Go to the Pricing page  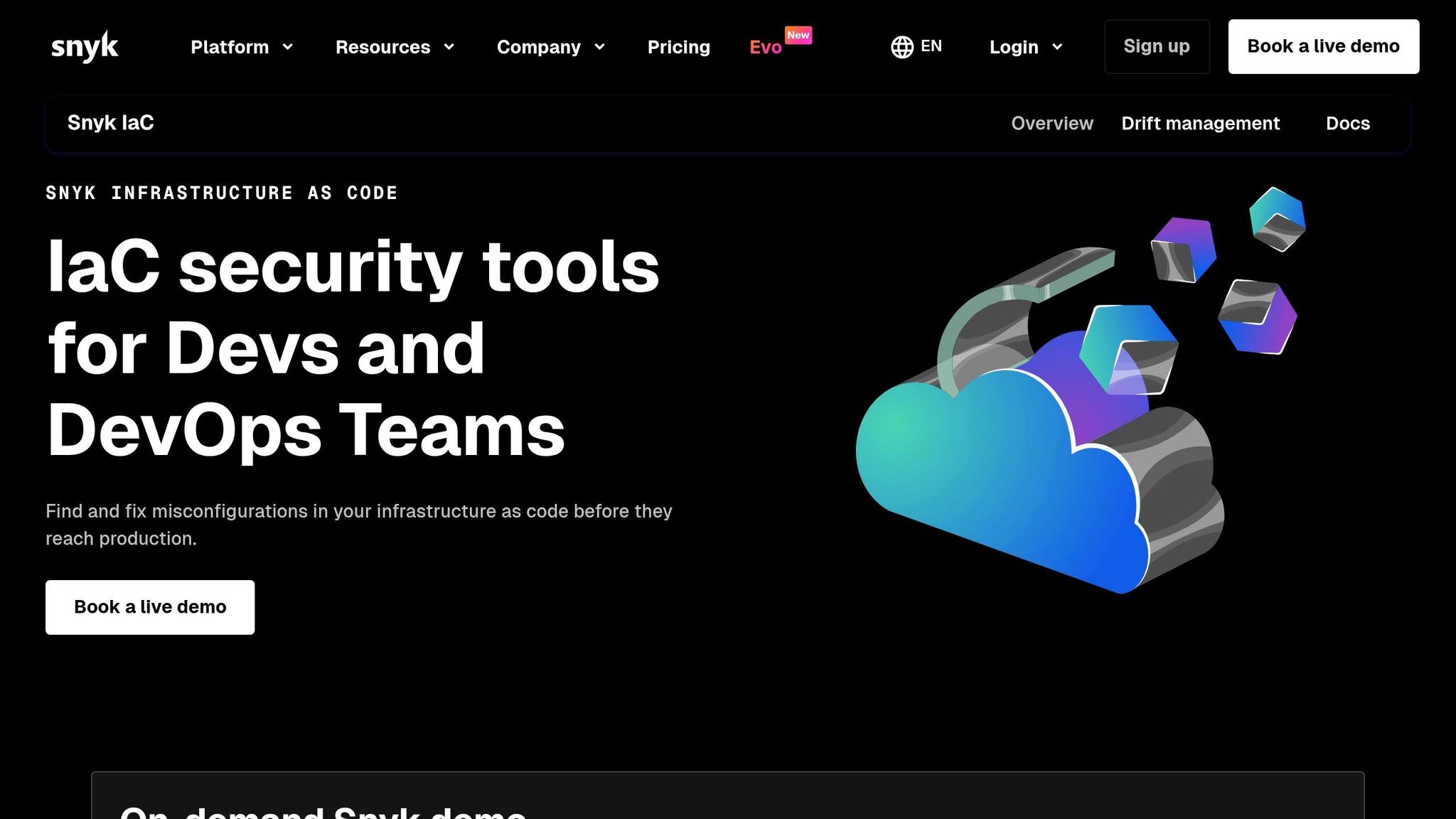(x=679, y=47)
